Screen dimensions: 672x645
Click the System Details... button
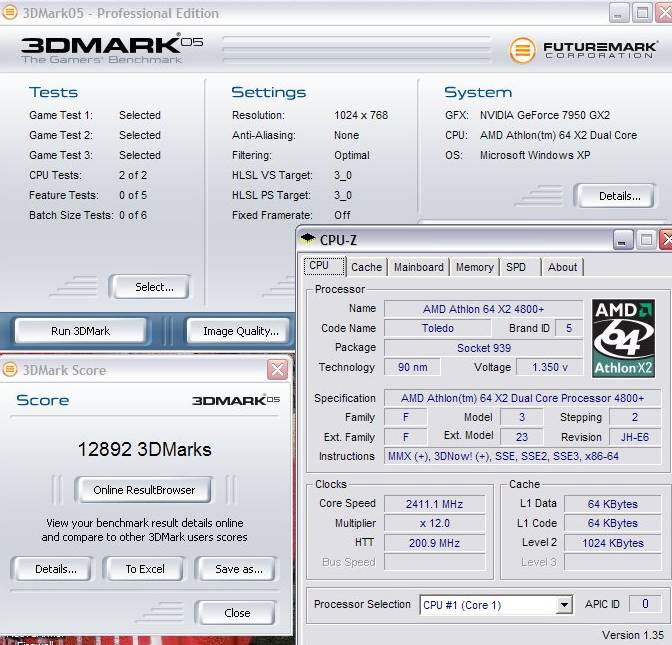615,196
